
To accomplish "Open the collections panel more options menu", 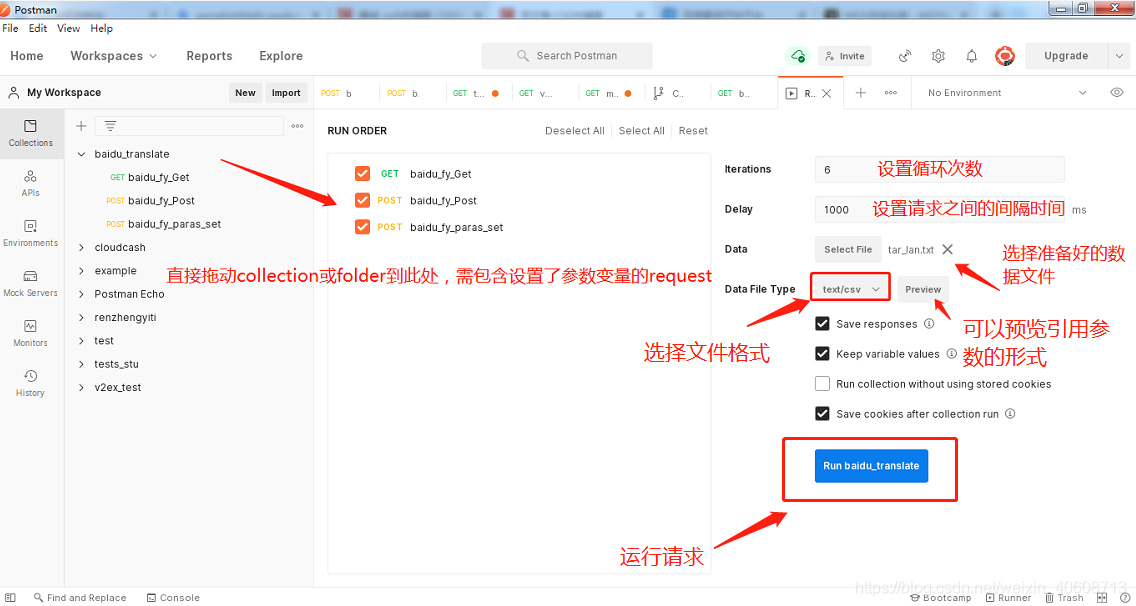I will [x=297, y=126].
